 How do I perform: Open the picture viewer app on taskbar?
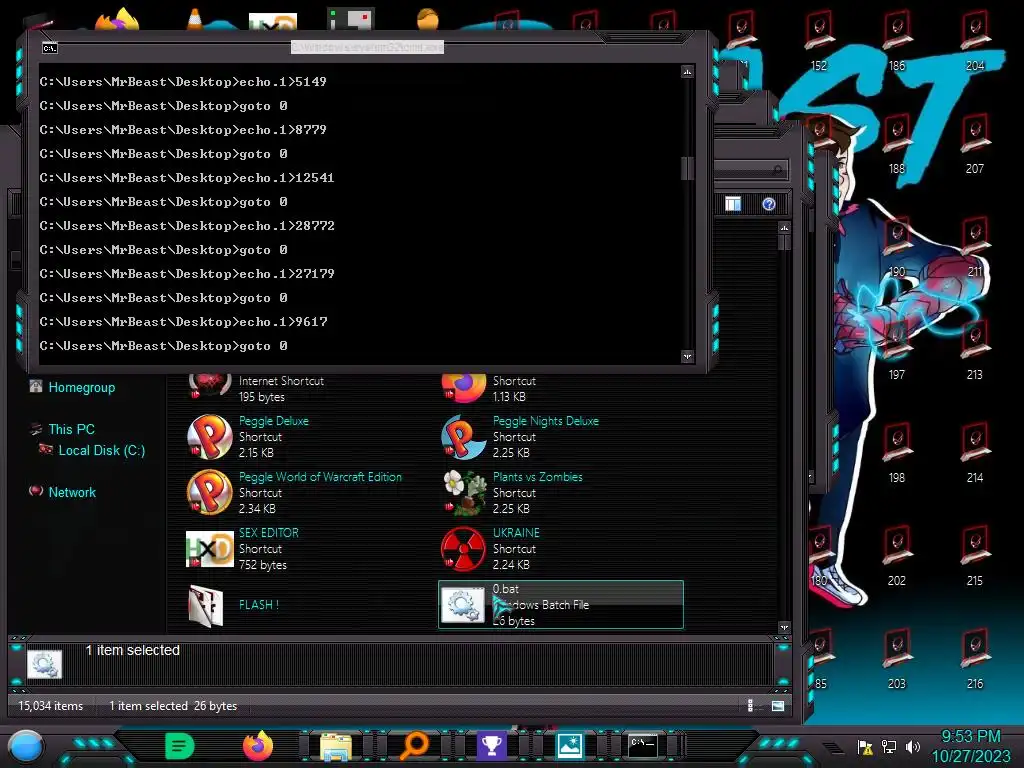click(569, 746)
